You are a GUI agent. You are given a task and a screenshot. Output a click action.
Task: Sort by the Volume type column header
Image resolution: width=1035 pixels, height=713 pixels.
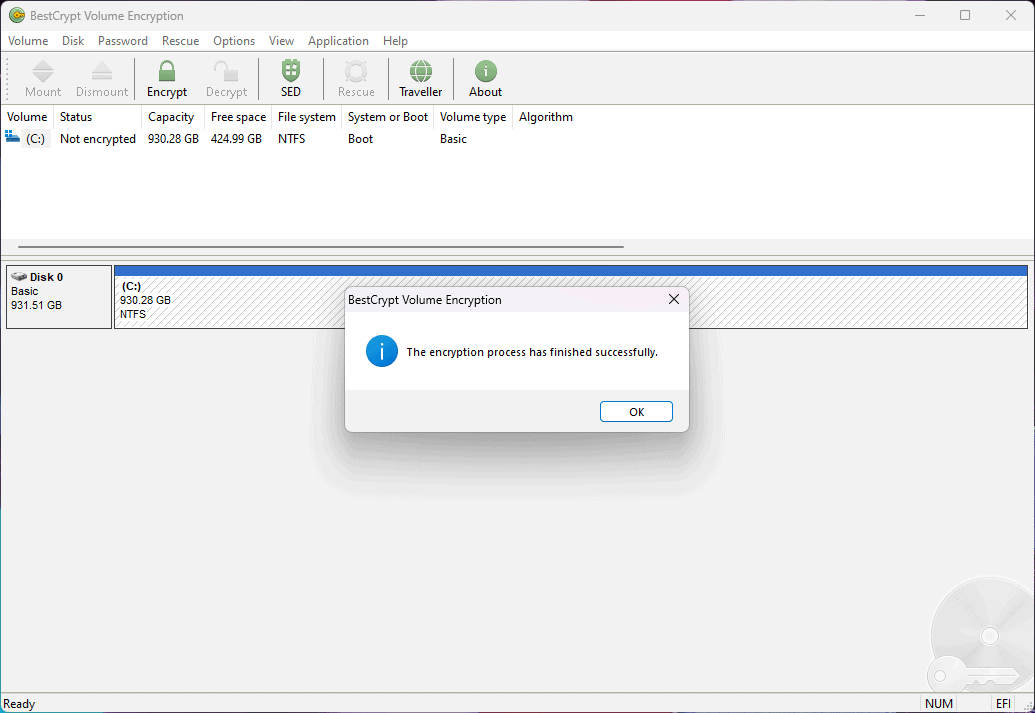click(473, 117)
